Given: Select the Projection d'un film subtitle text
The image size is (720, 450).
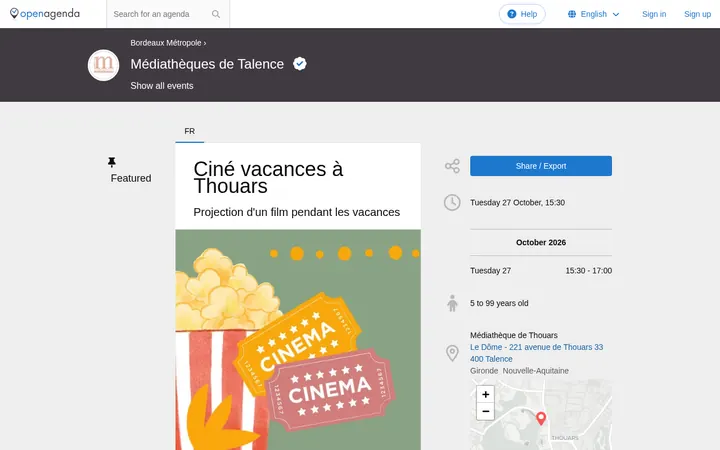Looking at the screenshot, I should point(296,212).
